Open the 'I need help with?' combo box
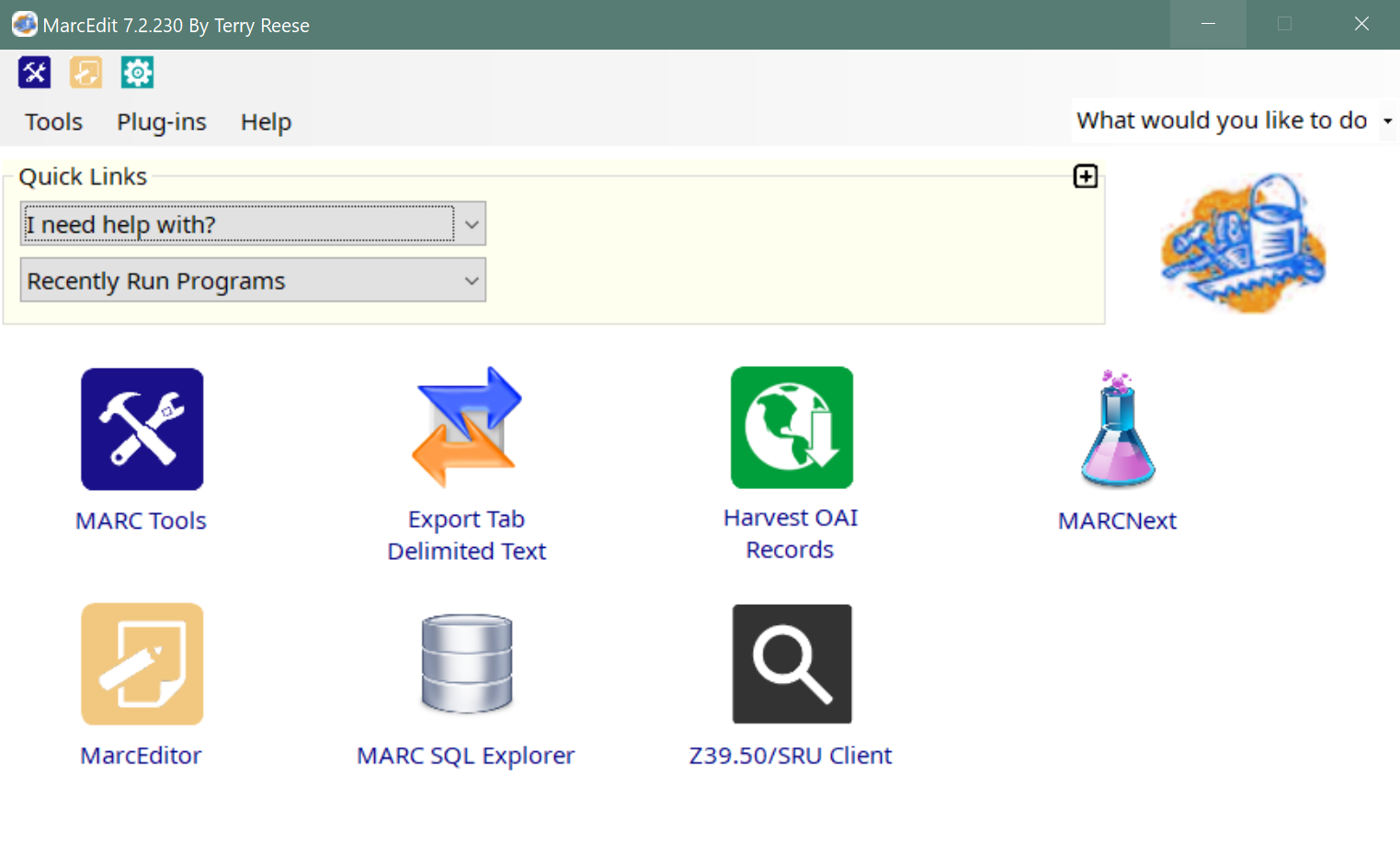This screenshot has width=1400, height=843. (253, 224)
